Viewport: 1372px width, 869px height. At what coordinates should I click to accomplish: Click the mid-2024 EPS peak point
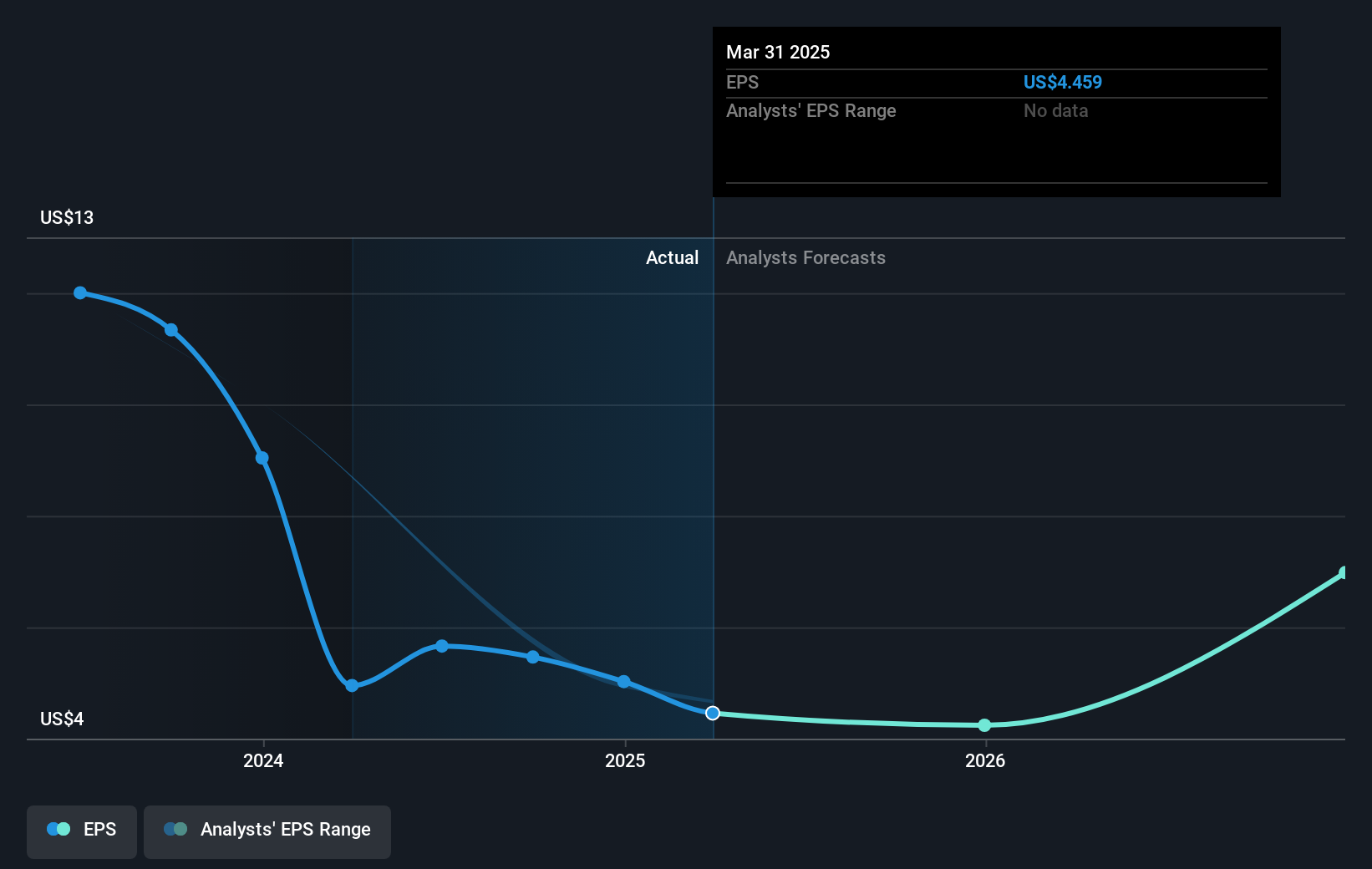tap(442, 646)
